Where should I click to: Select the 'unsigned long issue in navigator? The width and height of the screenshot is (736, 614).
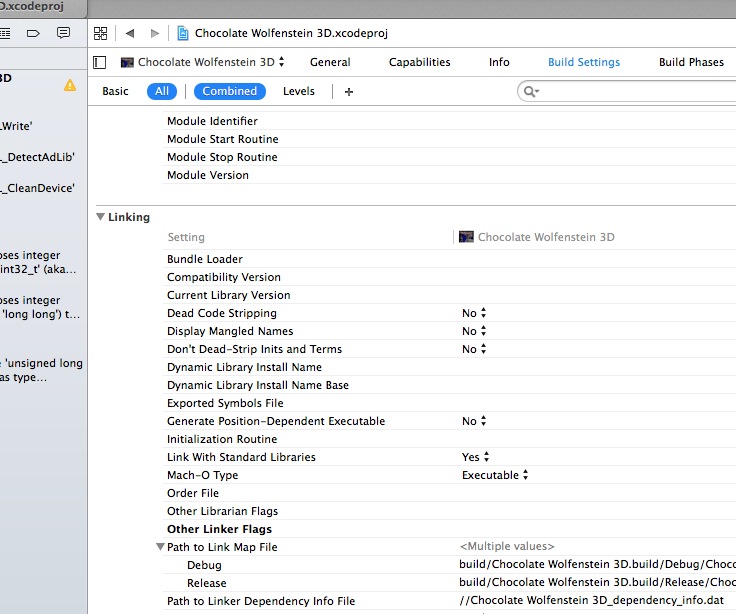pyautogui.click(x=41, y=370)
